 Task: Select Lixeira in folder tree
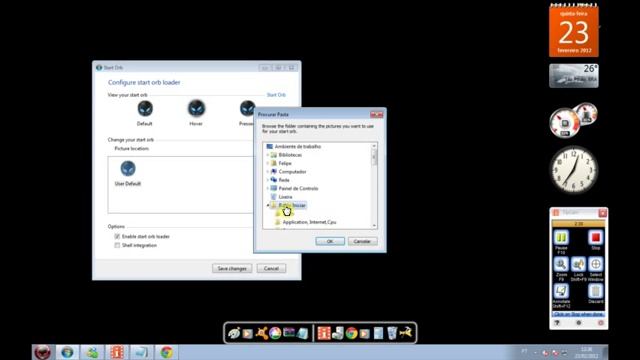[x=285, y=197]
